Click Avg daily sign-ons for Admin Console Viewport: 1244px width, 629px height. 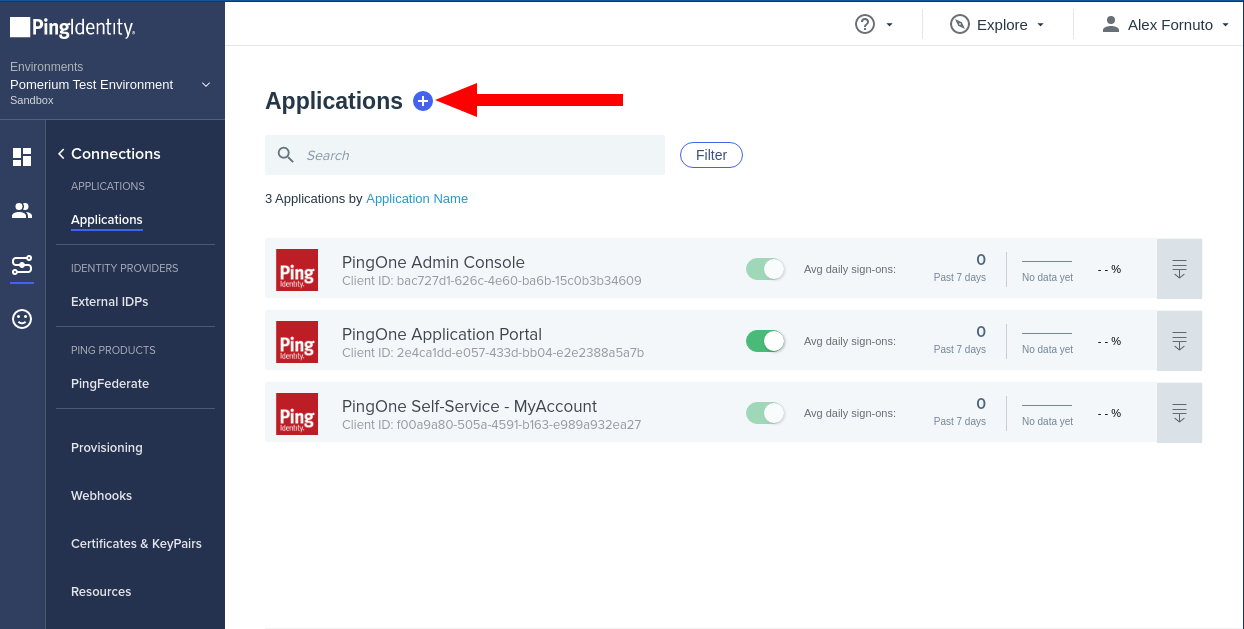coord(850,269)
